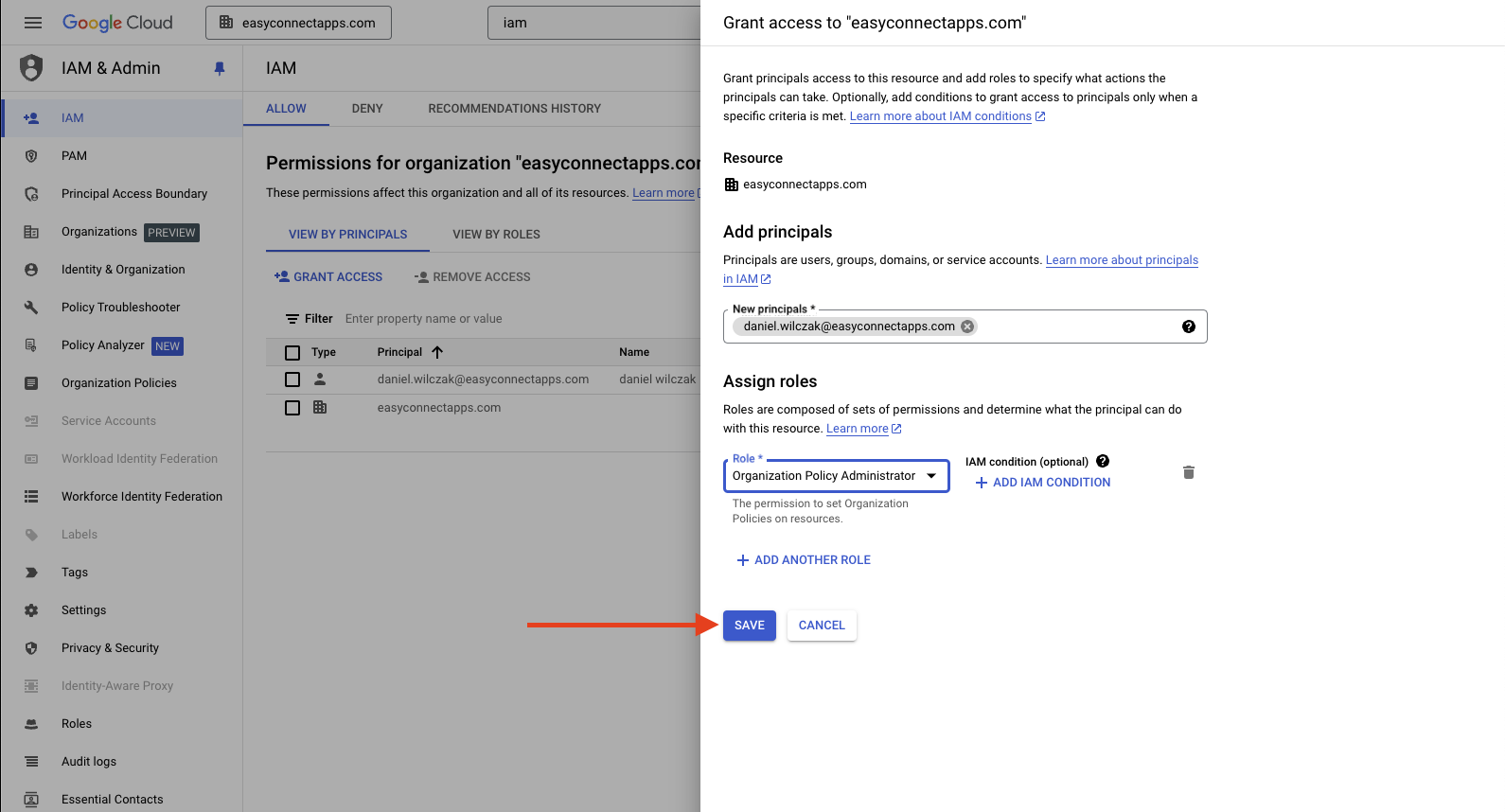Open the hamburger navigation menu

point(33,23)
